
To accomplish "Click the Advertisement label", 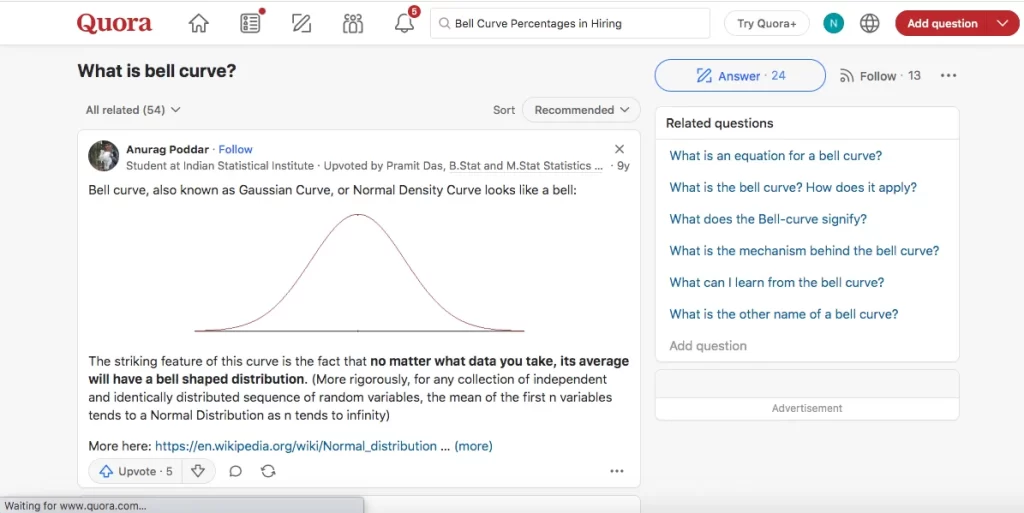I will point(807,409).
